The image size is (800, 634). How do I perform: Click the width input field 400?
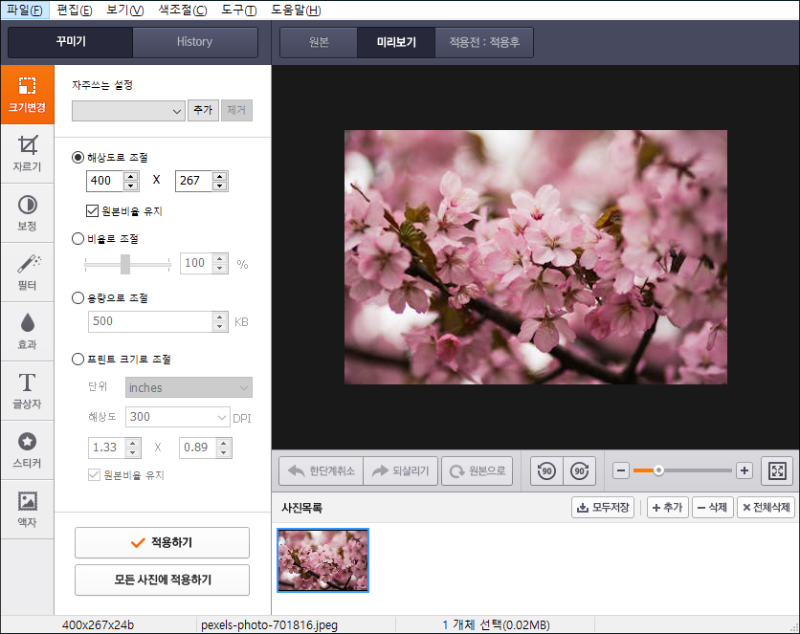[105, 181]
